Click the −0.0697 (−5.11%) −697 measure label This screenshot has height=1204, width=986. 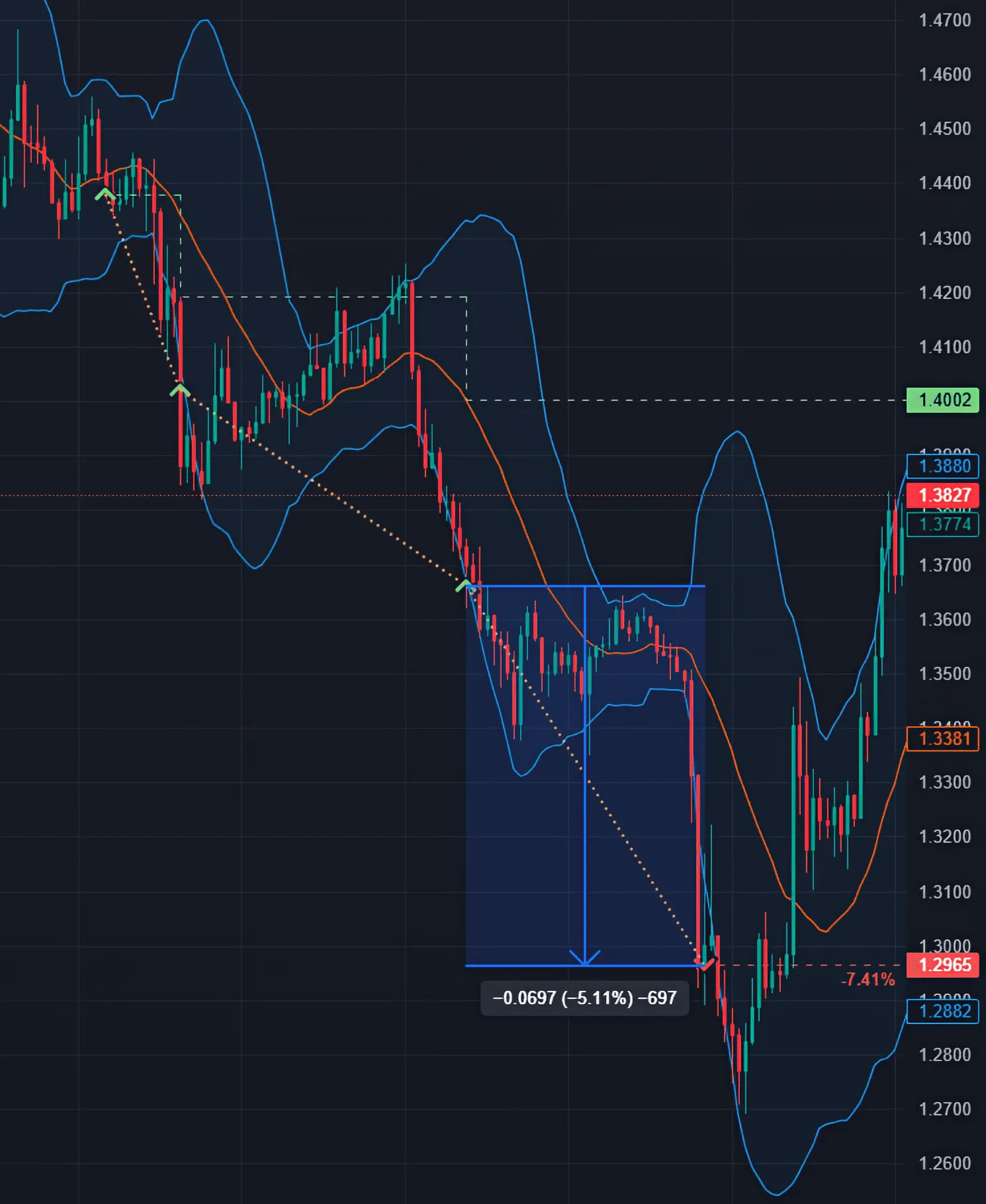(585, 998)
